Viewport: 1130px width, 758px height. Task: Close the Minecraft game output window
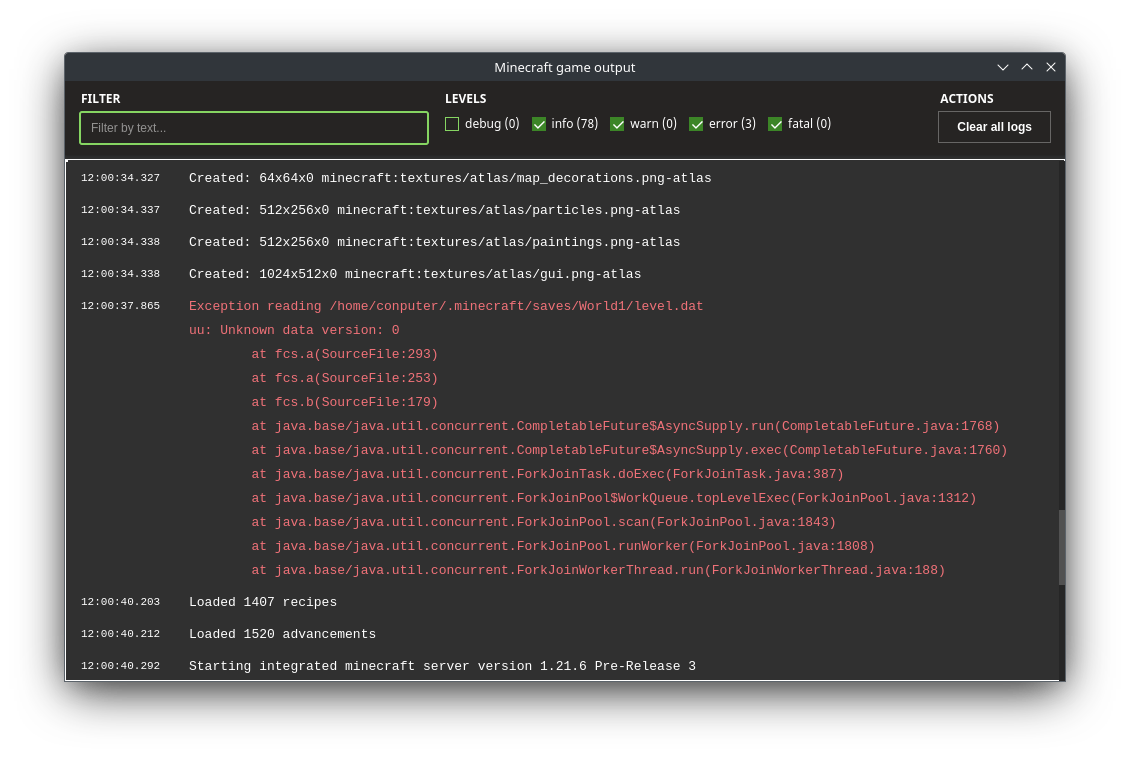[x=1051, y=67]
